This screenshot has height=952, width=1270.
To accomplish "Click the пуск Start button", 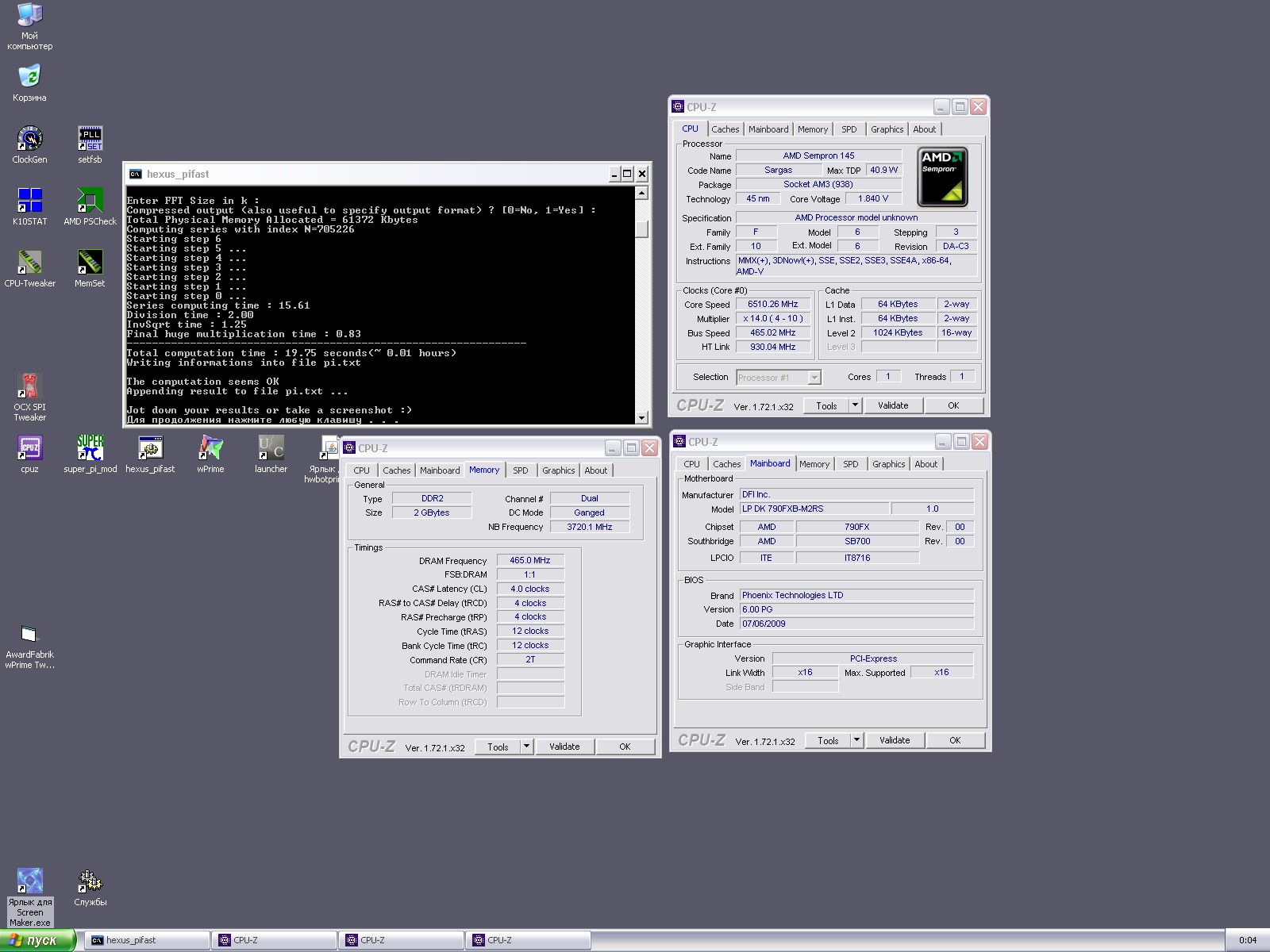I will 37,940.
